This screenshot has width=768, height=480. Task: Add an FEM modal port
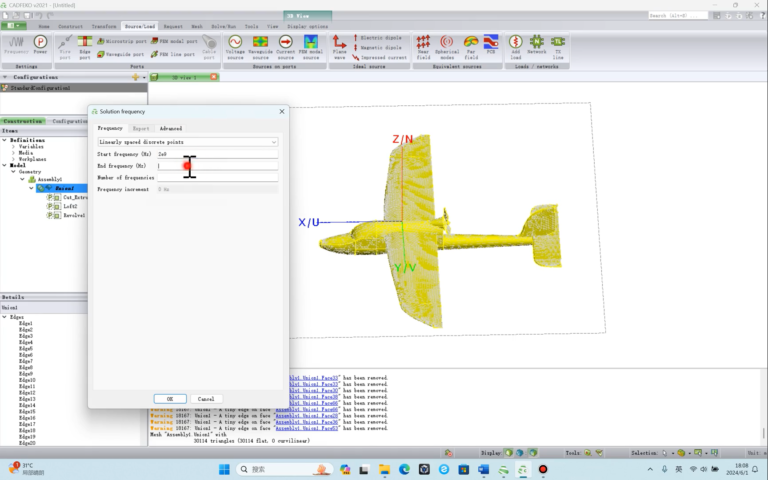point(174,41)
